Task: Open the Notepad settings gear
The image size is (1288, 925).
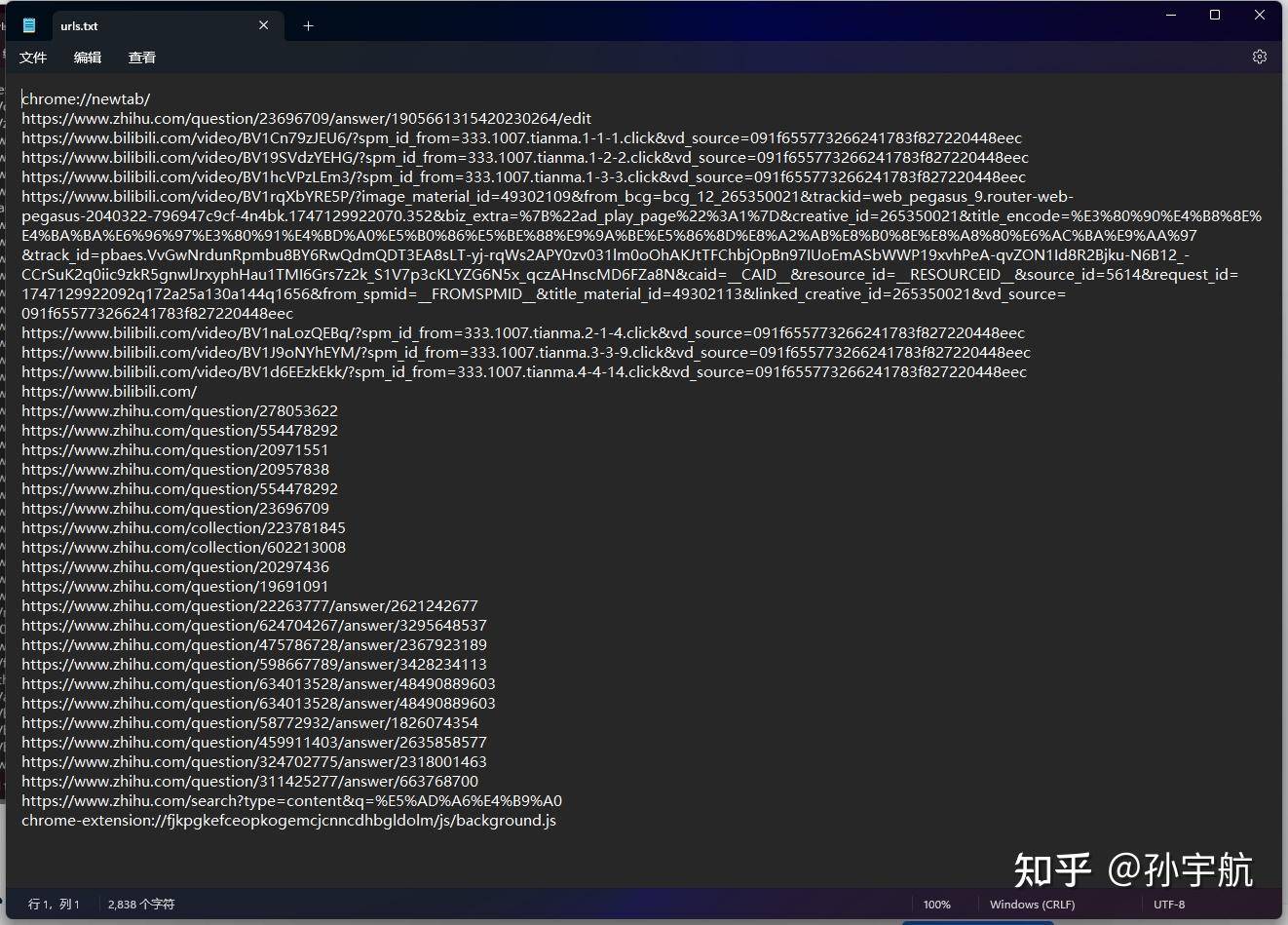Action: click(x=1259, y=57)
